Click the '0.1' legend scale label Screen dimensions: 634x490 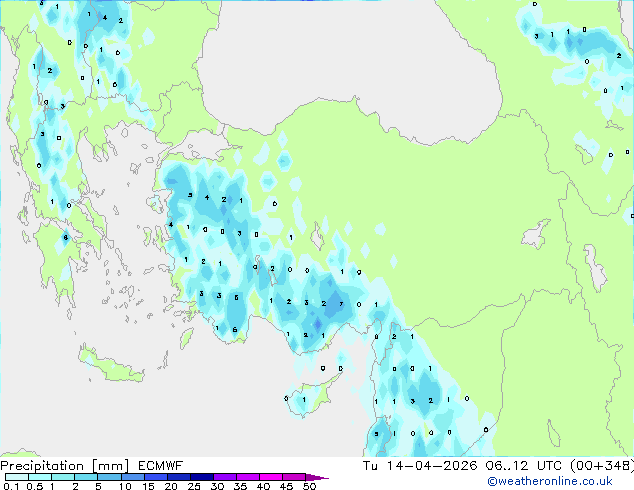tap(11, 486)
